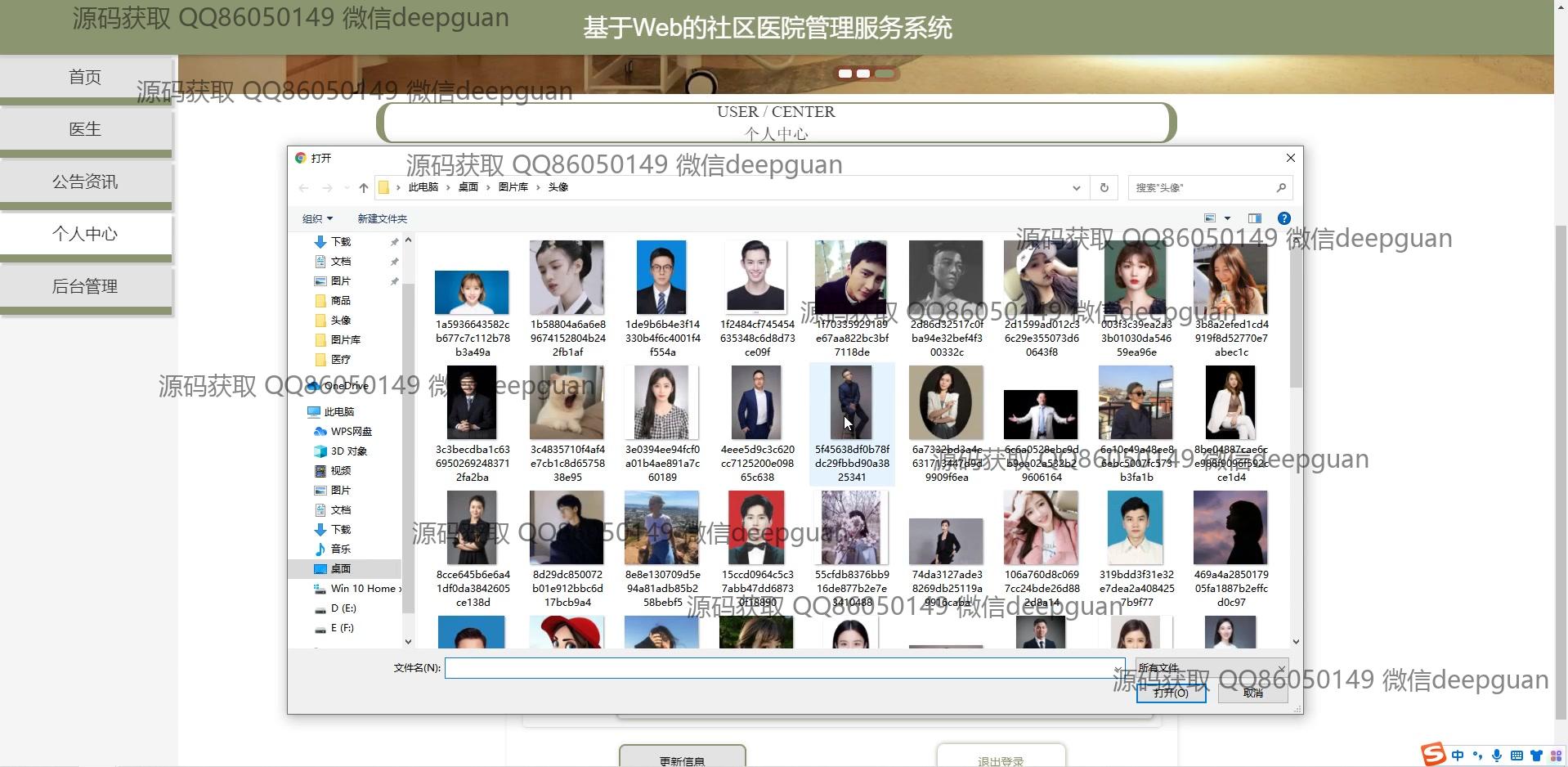Go to 医生 in the left sidebar menu
This screenshot has height=767, width=1568.
tap(85, 129)
